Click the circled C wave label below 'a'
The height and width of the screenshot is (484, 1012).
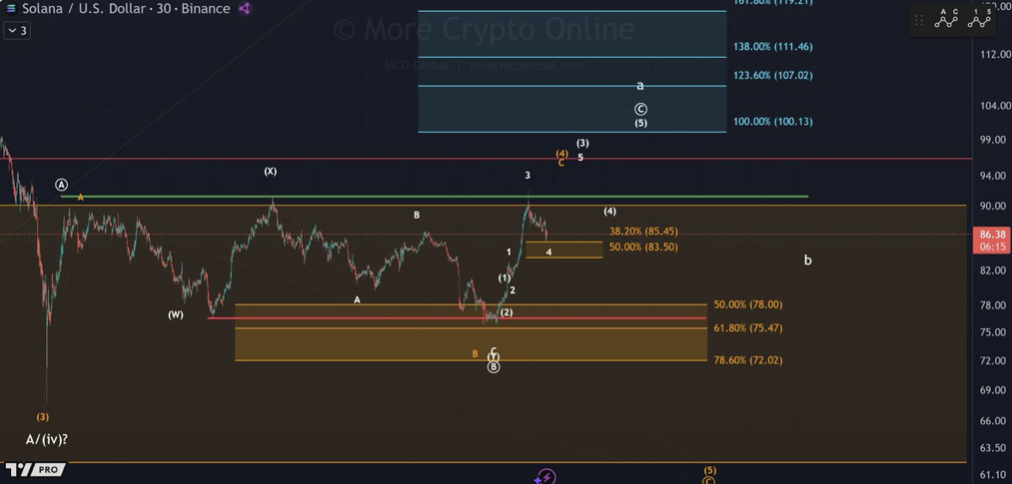point(641,109)
